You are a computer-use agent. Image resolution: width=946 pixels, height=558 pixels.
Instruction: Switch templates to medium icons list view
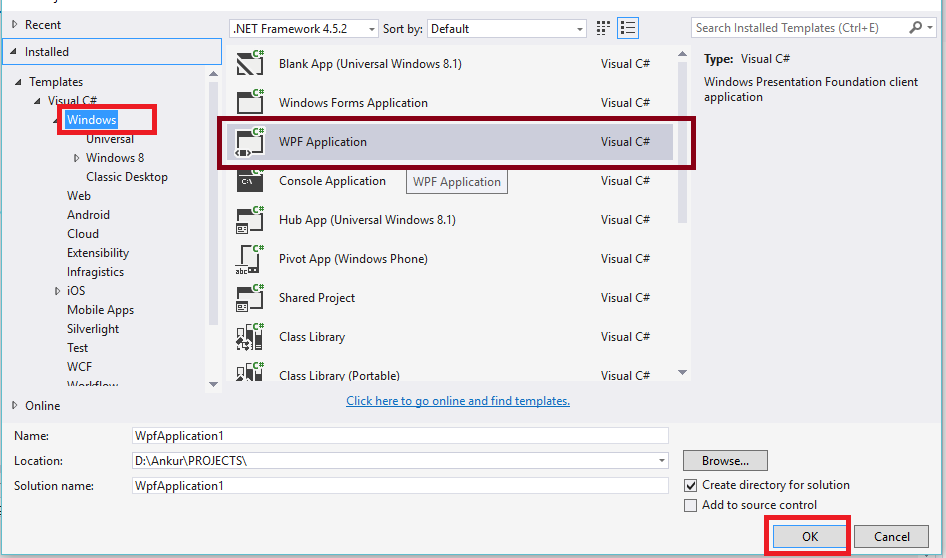pyautogui.click(x=628, y=29)
